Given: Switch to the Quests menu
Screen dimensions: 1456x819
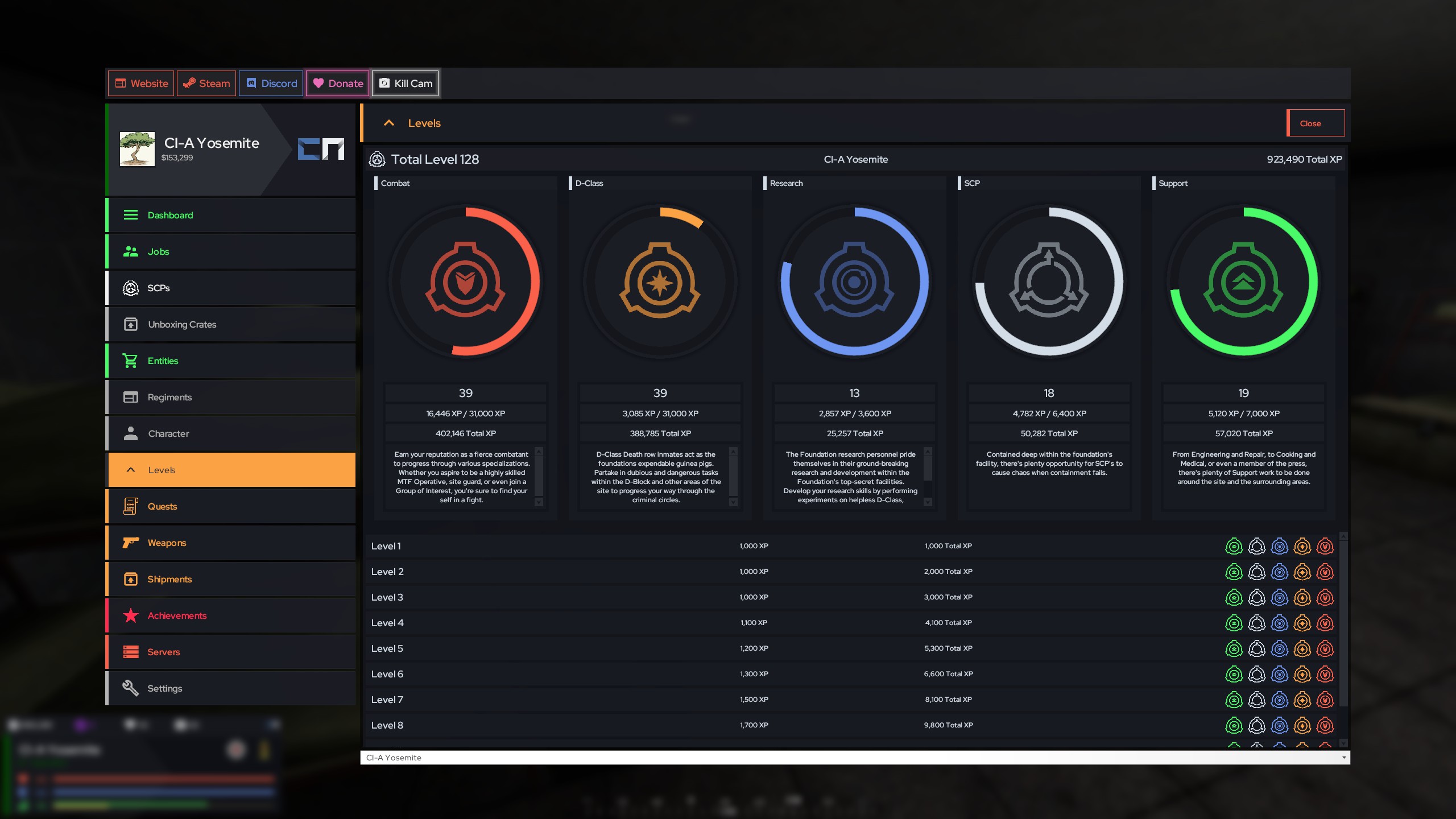Looking at the screenshot, I should click(x=231, y=506).
